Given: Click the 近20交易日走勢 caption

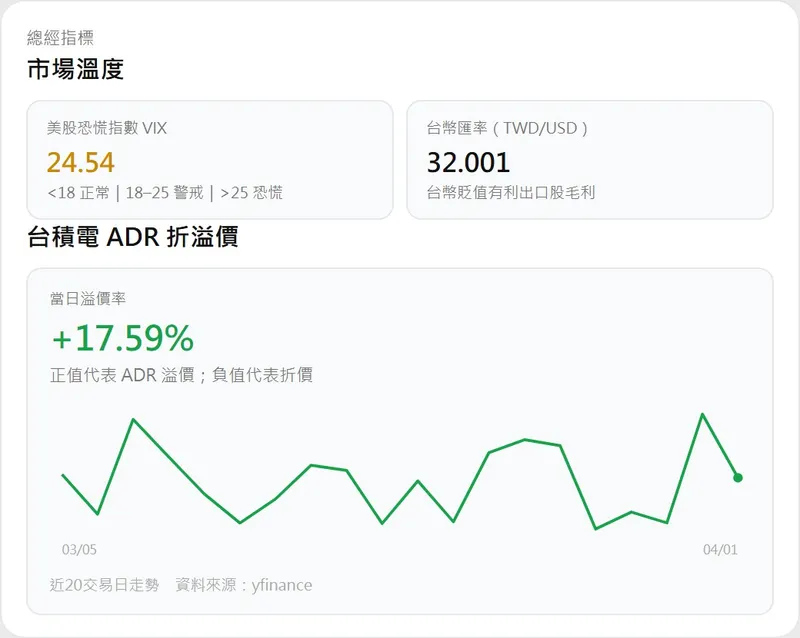Looking at the screenshot, I should point(105,585).
